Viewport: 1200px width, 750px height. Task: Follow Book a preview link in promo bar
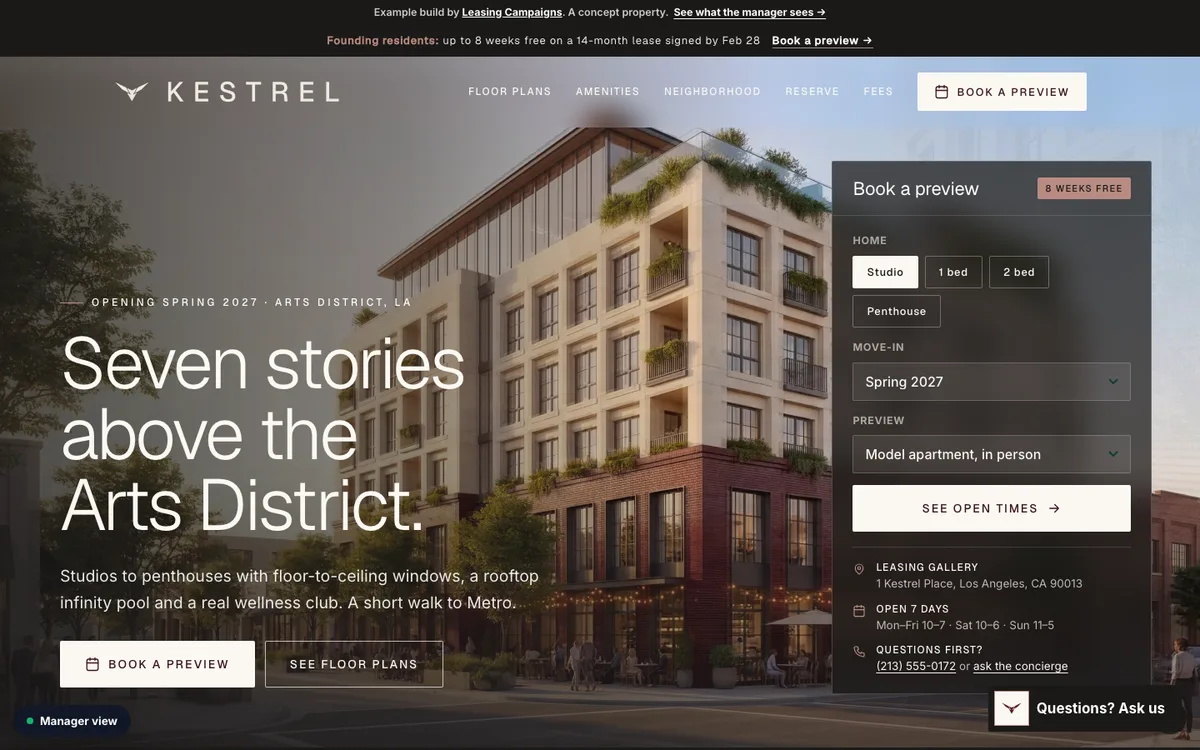[x=822, y=41]
